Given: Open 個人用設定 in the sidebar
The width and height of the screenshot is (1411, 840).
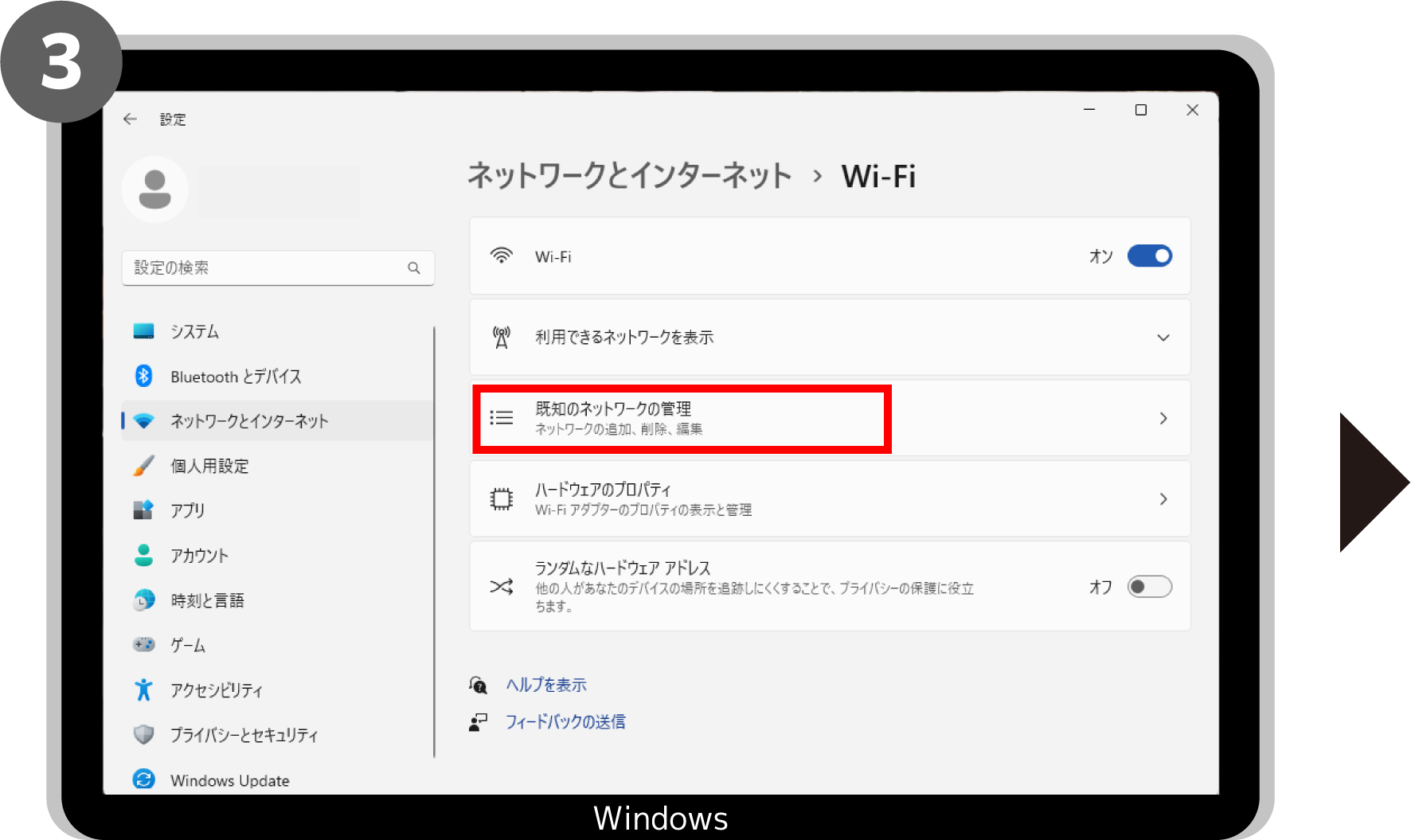Looking at the screenshot, I should [209, 466].
